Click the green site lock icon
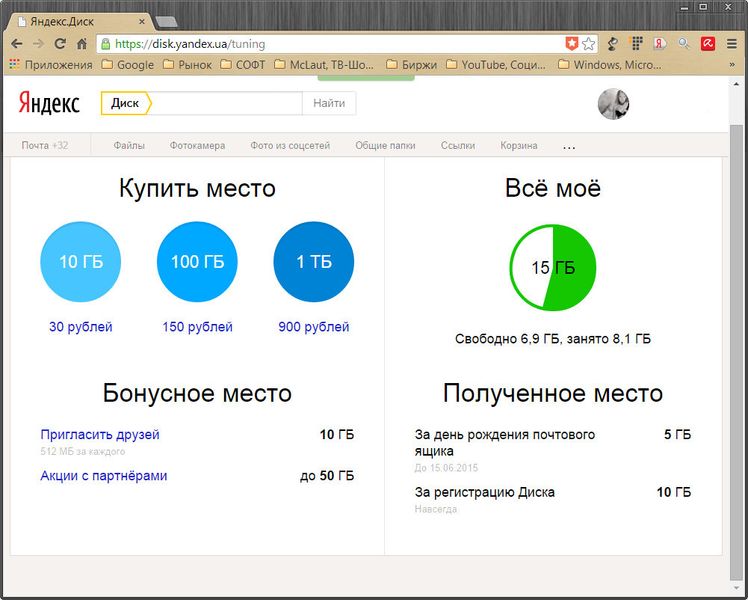Screen dimensions: 748x600 pyautogui.click(x=106, y=44)
